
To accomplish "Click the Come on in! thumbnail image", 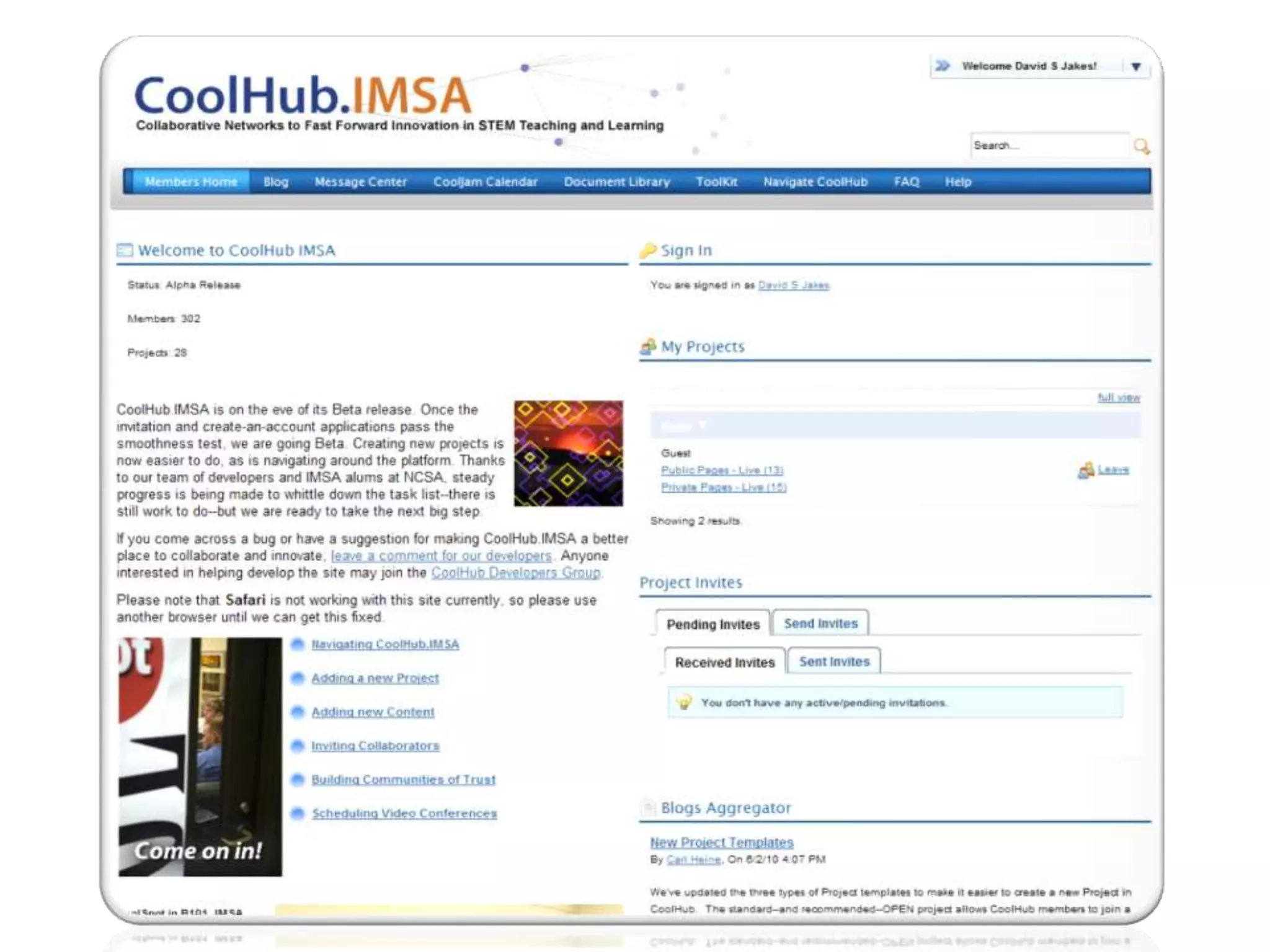I will click(x=200, y=756).
